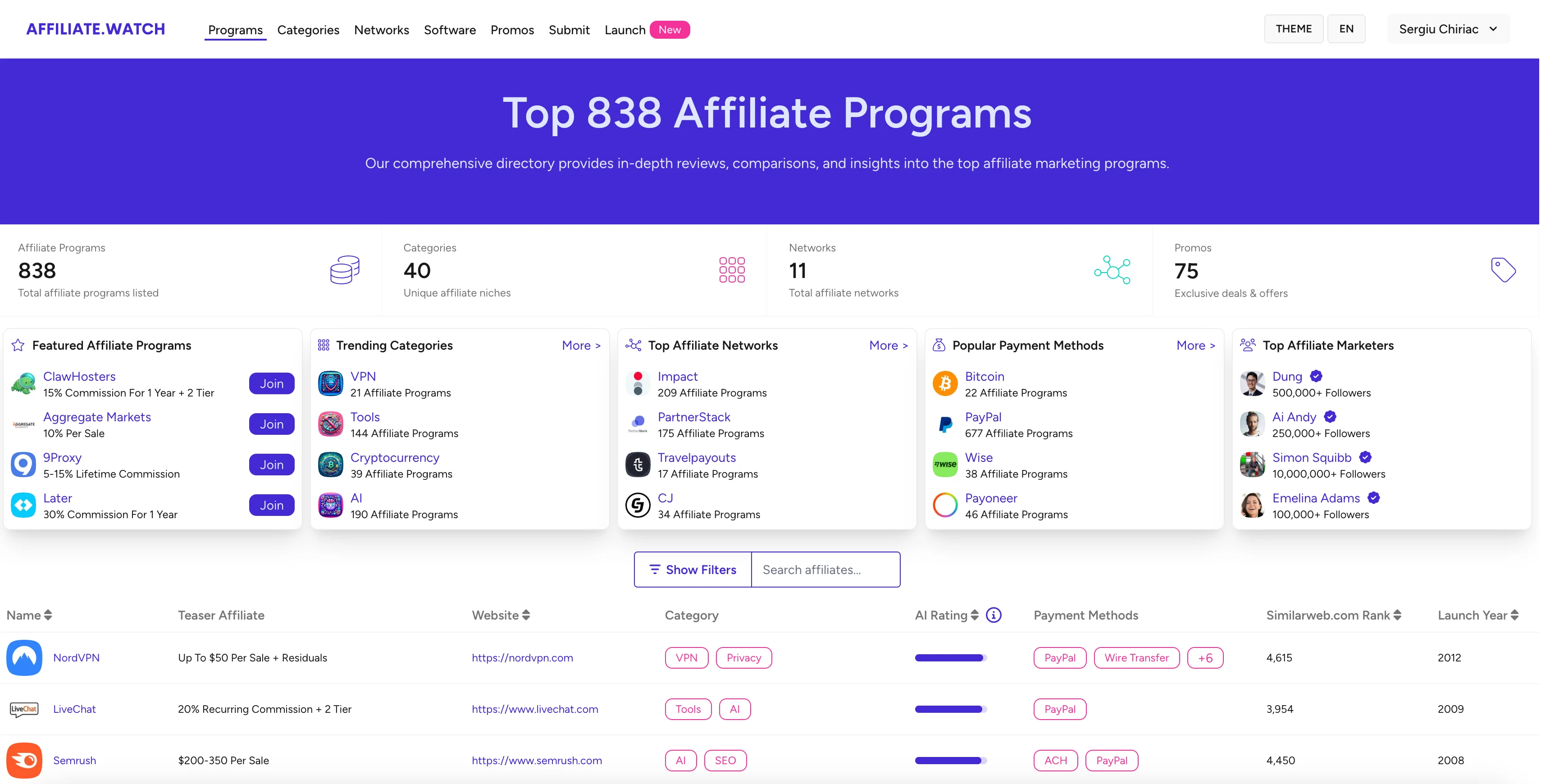The height and width of the screenshot is (784, 1541).
Task: Click the VPN category icon
Action: tap(330, 384)
